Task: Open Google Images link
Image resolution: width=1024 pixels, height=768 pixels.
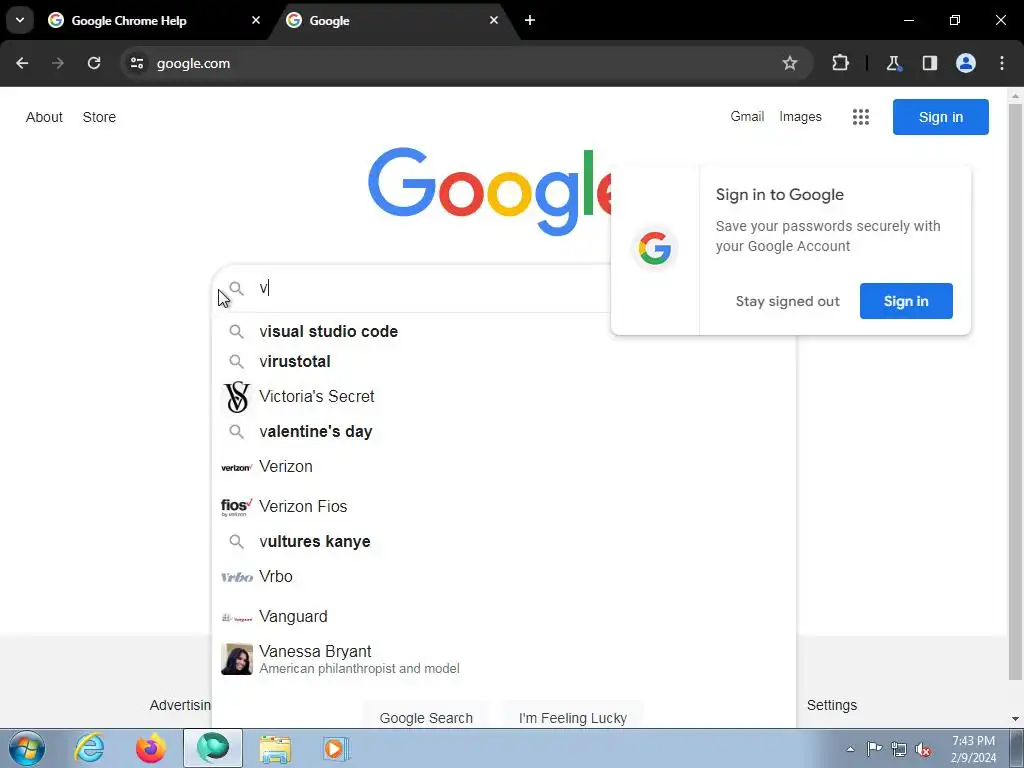Action: pyautogui.click(x=800, y=116)
